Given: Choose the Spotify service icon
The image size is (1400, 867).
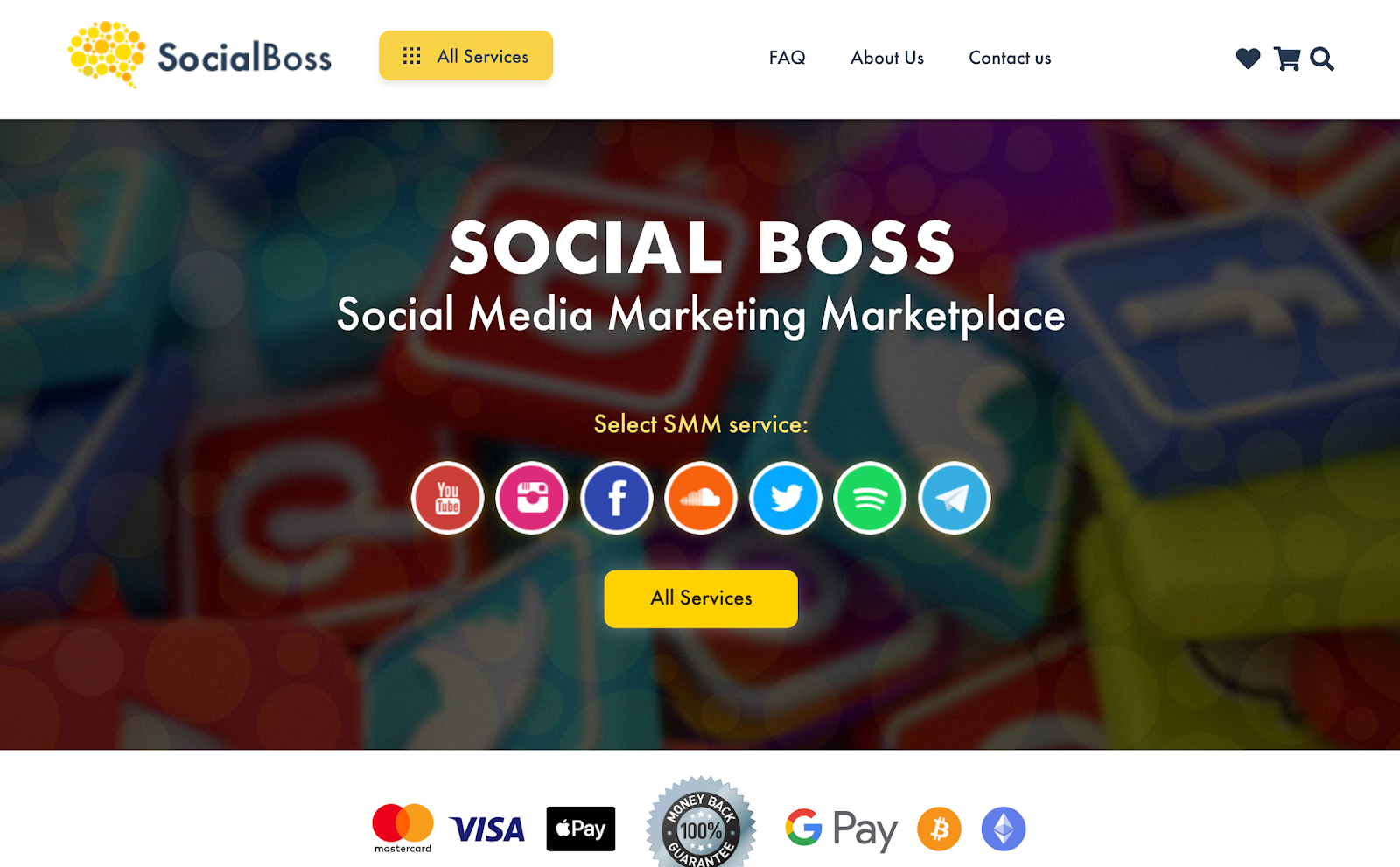Looking at the screenshot, I should pos(870,498).
